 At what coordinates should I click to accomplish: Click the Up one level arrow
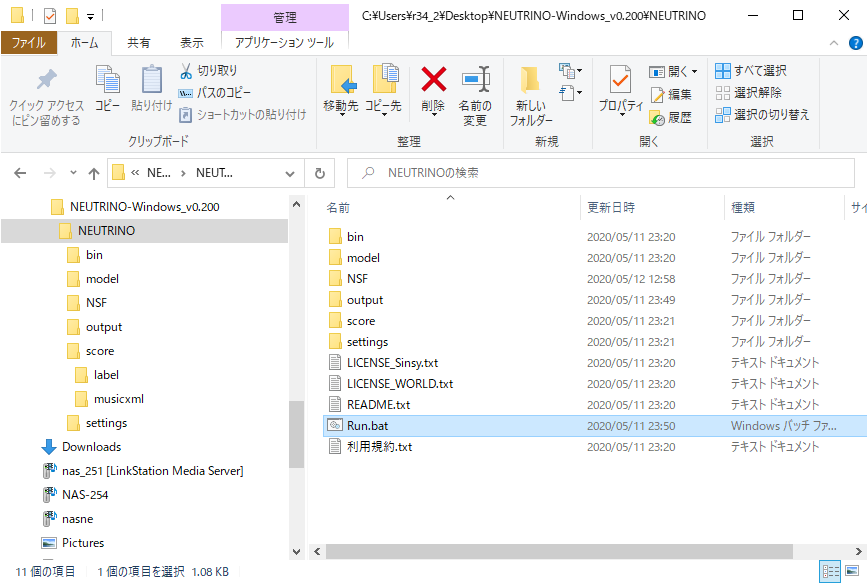coord(94,173)
